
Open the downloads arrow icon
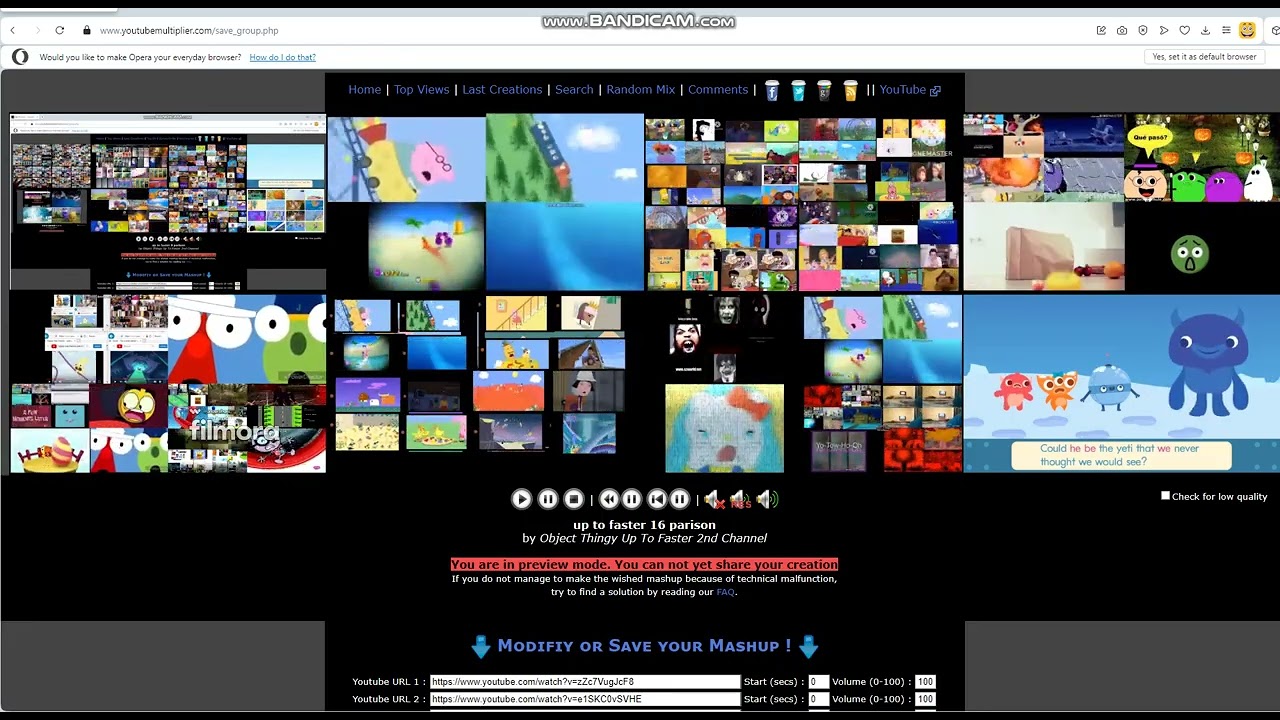(x=1205, y=30)
